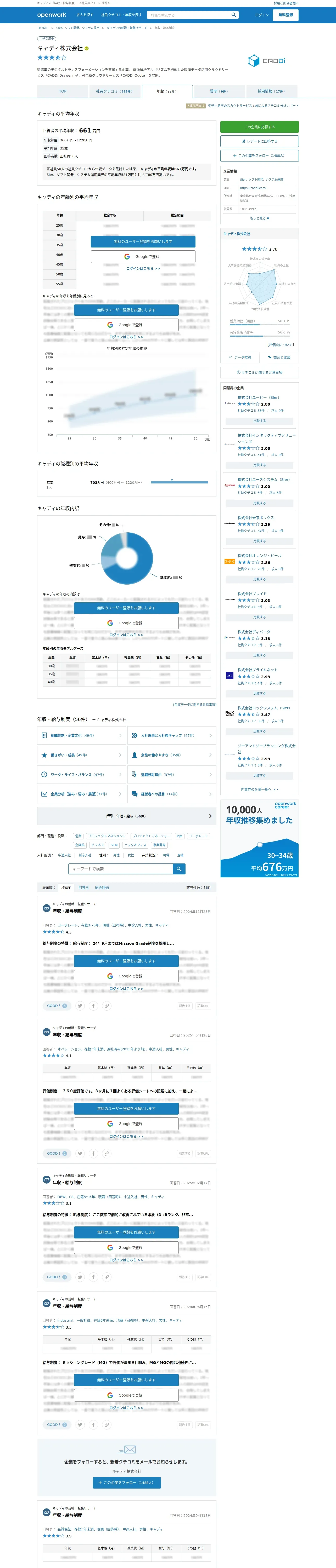Click the building icon next to 組織体制・企業文化
This screenshot has width=336, height=1568.
pos(44,735)
